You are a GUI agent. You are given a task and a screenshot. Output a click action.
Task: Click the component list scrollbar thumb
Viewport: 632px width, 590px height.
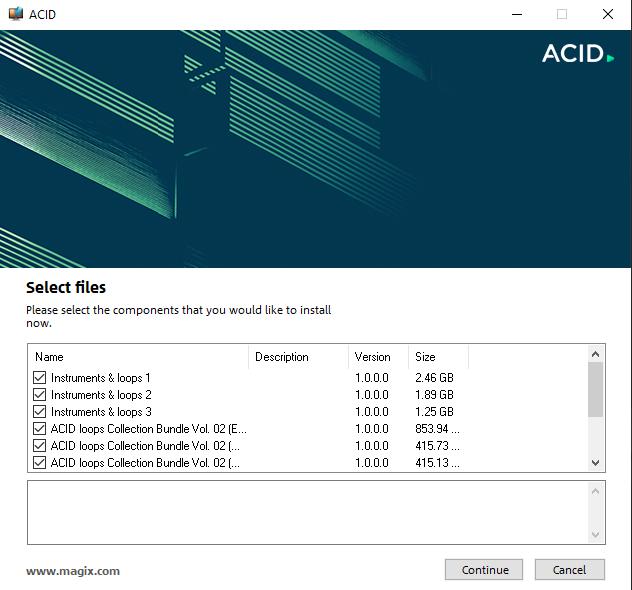[x=595, y=390]
